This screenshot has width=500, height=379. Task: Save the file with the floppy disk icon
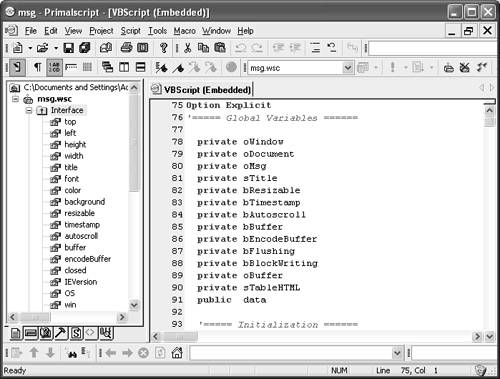69,48
